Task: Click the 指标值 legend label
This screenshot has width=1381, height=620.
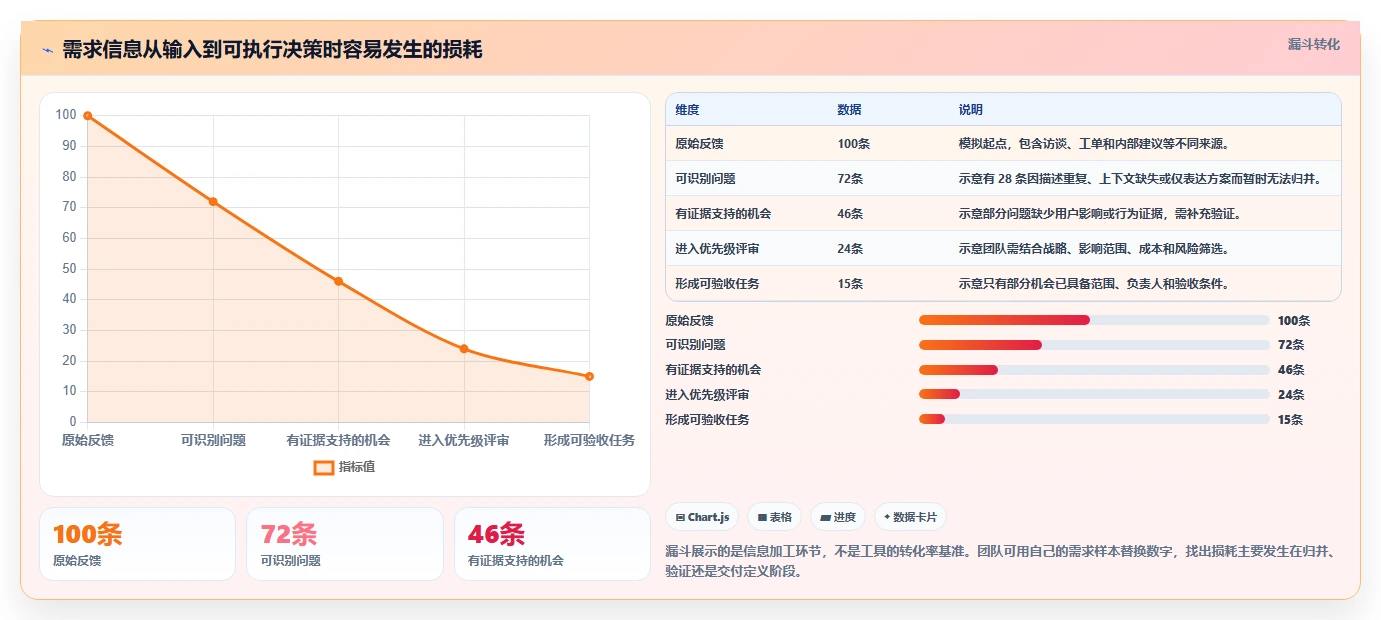Action: pyautogui.click(x=357, y=467)
